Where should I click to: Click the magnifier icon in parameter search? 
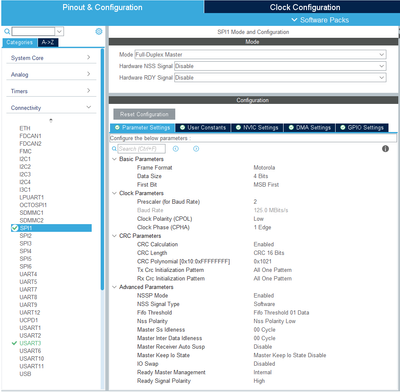(114, 149)
